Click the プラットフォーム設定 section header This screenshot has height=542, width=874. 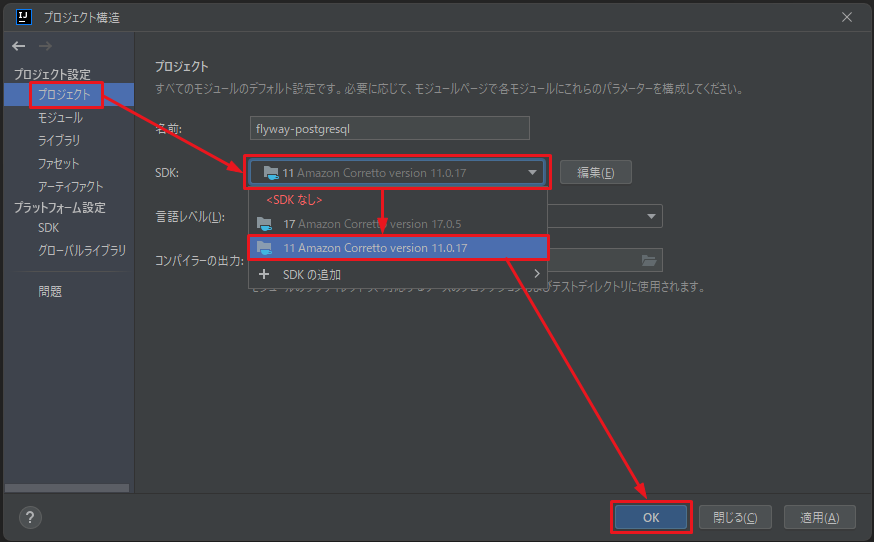coord(60,207)
